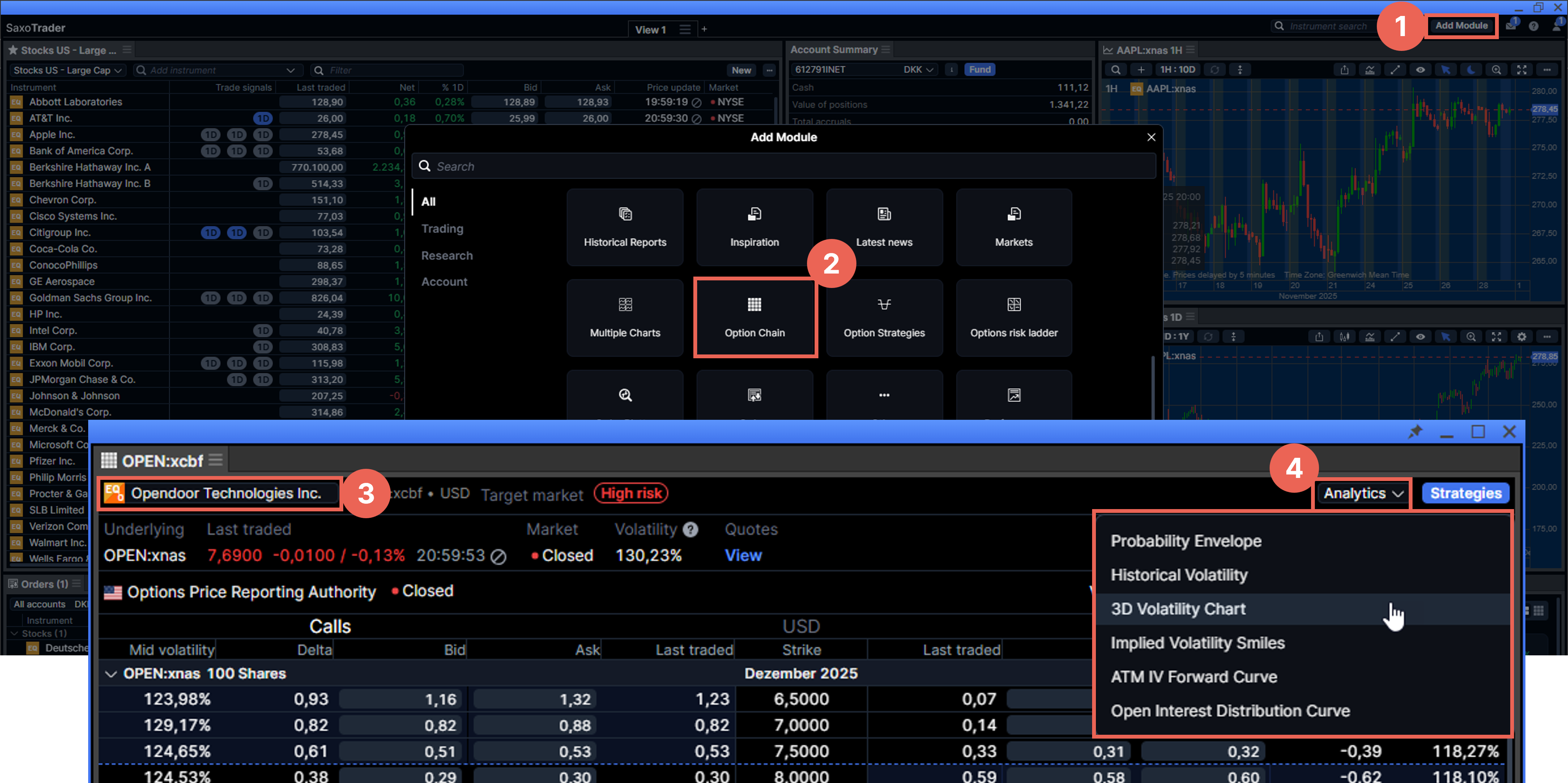Expand the AAPL chart to fullscreen

pyautogui.click(x=1522, y=70)
